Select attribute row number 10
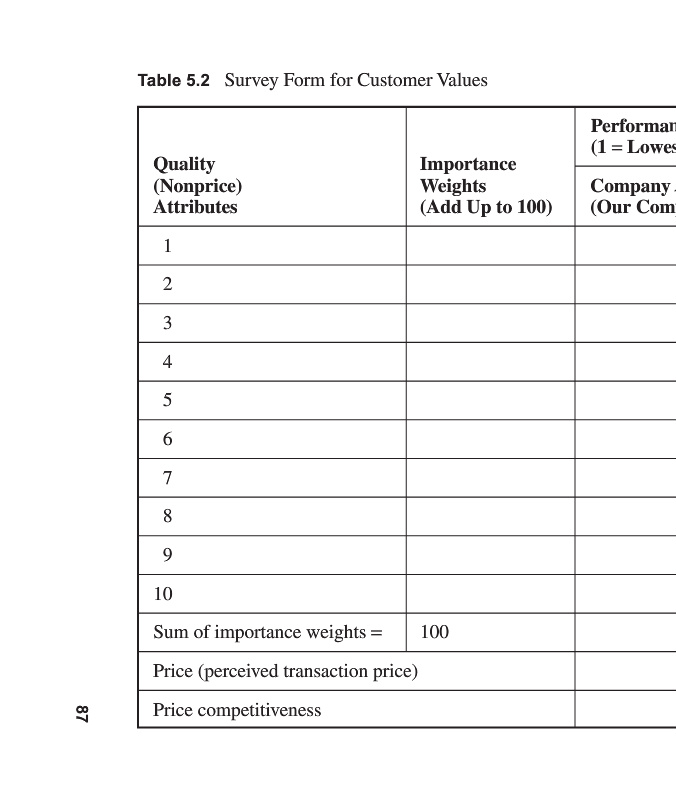This screenshot has height=800, width=676. coord(163,594)
